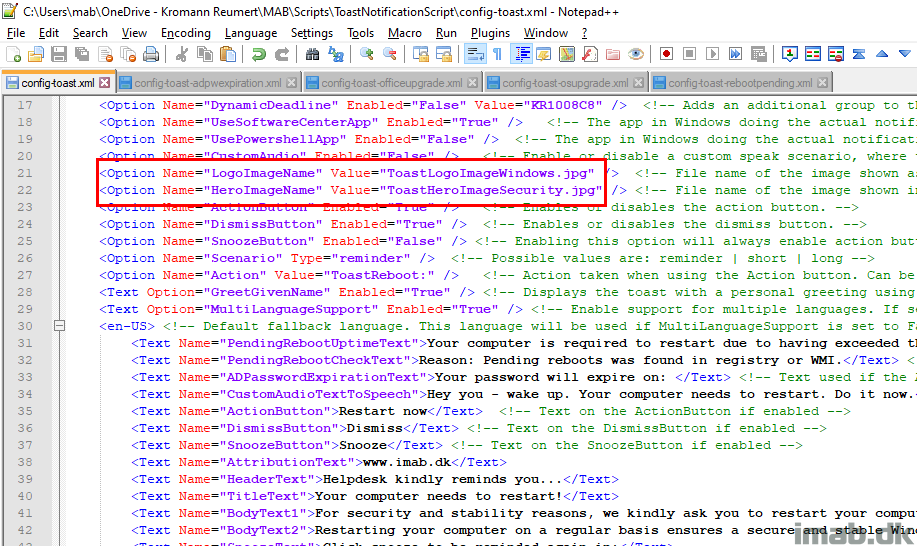Open the Window menu
Screen dimensions: 917x546
546,33
